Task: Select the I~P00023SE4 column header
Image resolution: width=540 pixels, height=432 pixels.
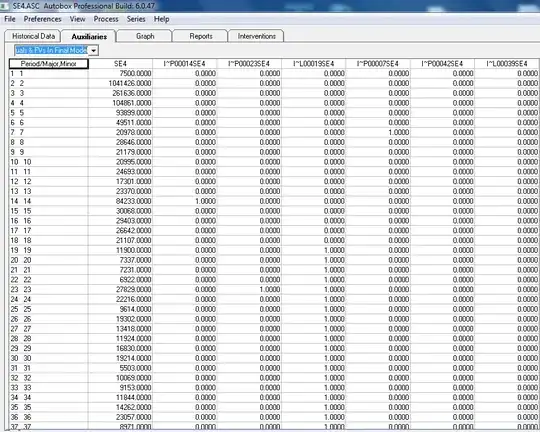Action: [x=249, y=64]
